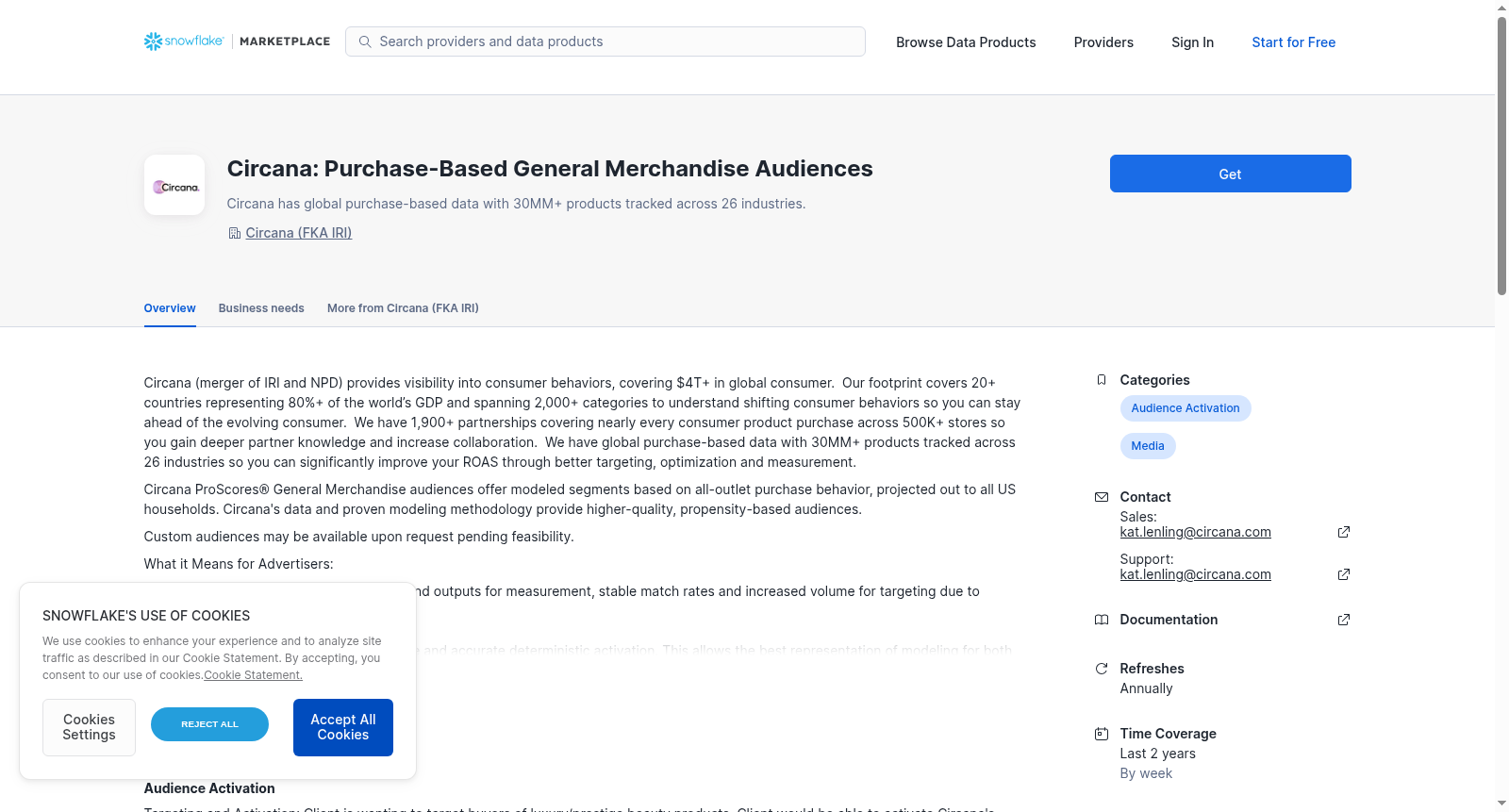Click the 'Audience Activation' section heading
The image size is (1509, 812).
tap(209, 788)
